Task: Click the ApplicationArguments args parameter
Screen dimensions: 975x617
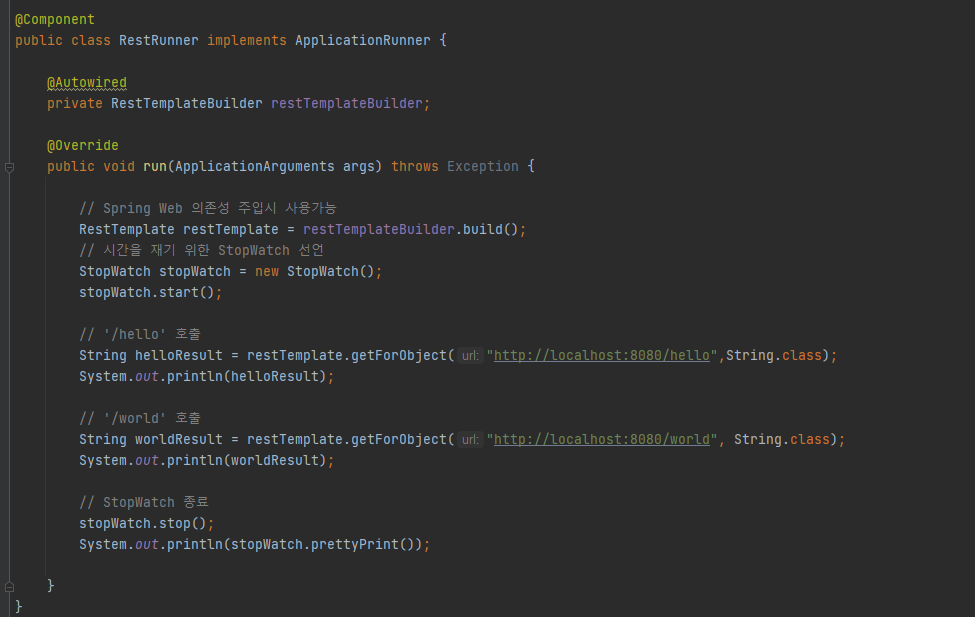Action: (x=274, y=167)
